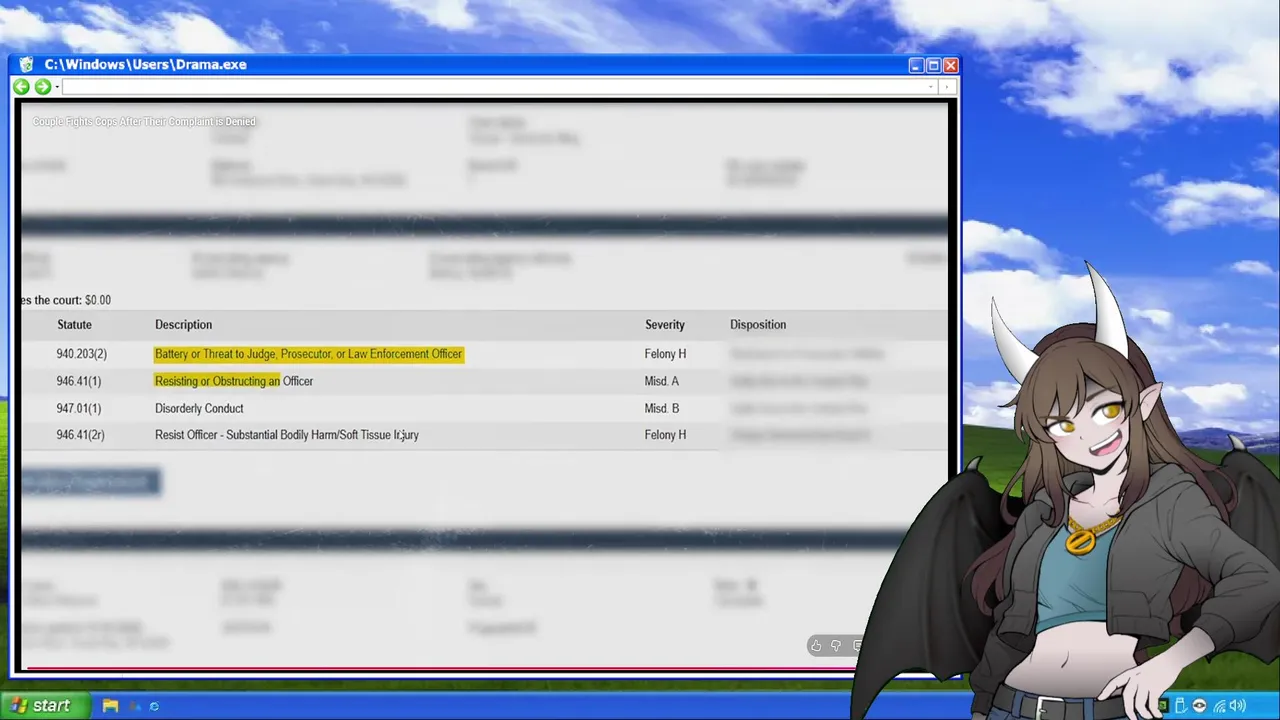Go forward with the green forward arrow

tap(42, 87)
